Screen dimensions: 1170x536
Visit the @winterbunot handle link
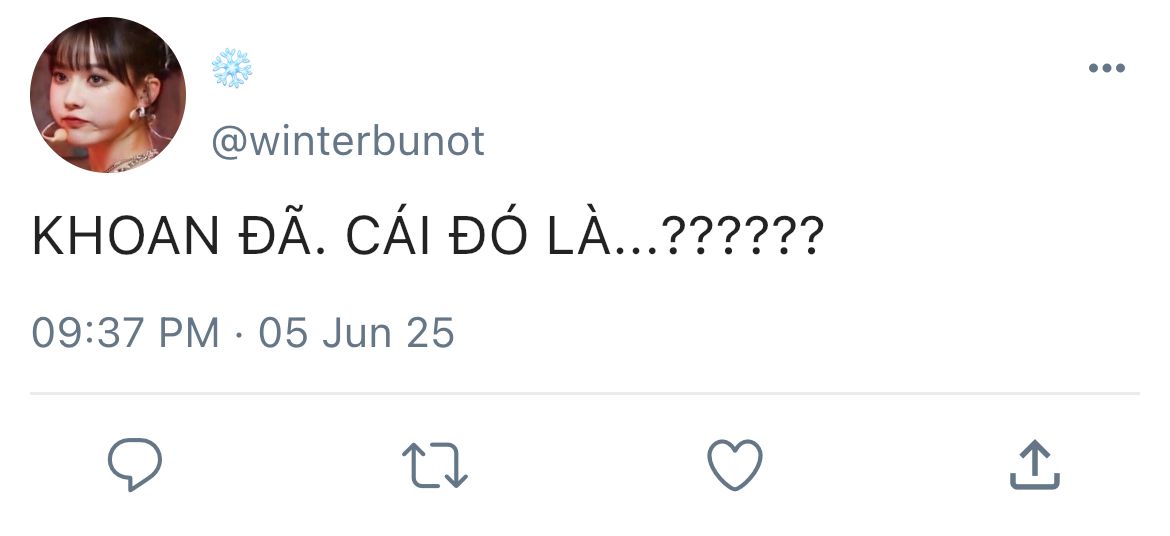348,141
